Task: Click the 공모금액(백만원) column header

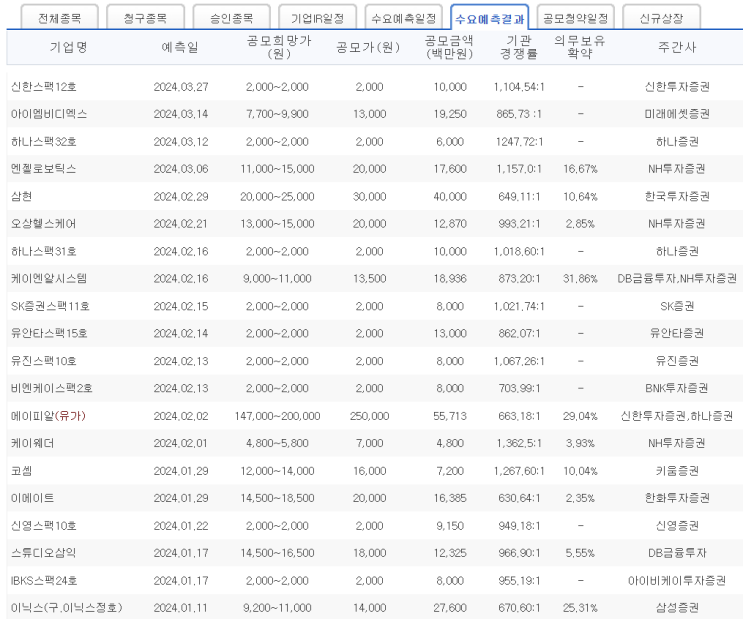Action: point(450,47)
